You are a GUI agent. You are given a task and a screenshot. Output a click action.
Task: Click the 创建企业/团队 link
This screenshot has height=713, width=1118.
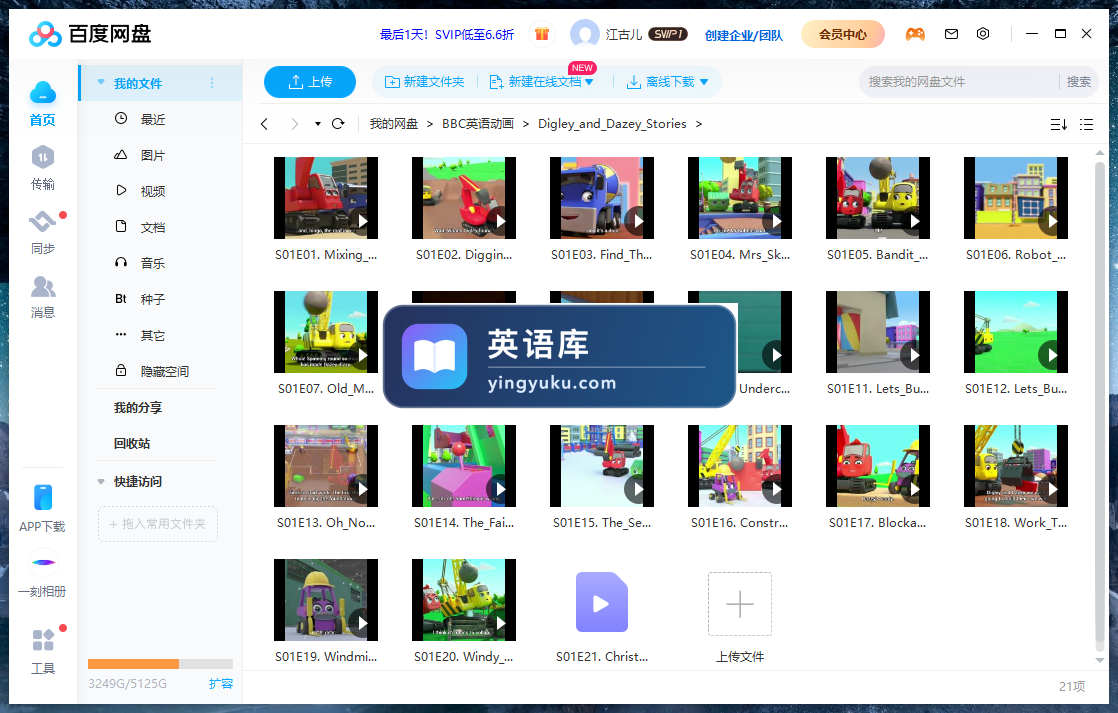744,35
